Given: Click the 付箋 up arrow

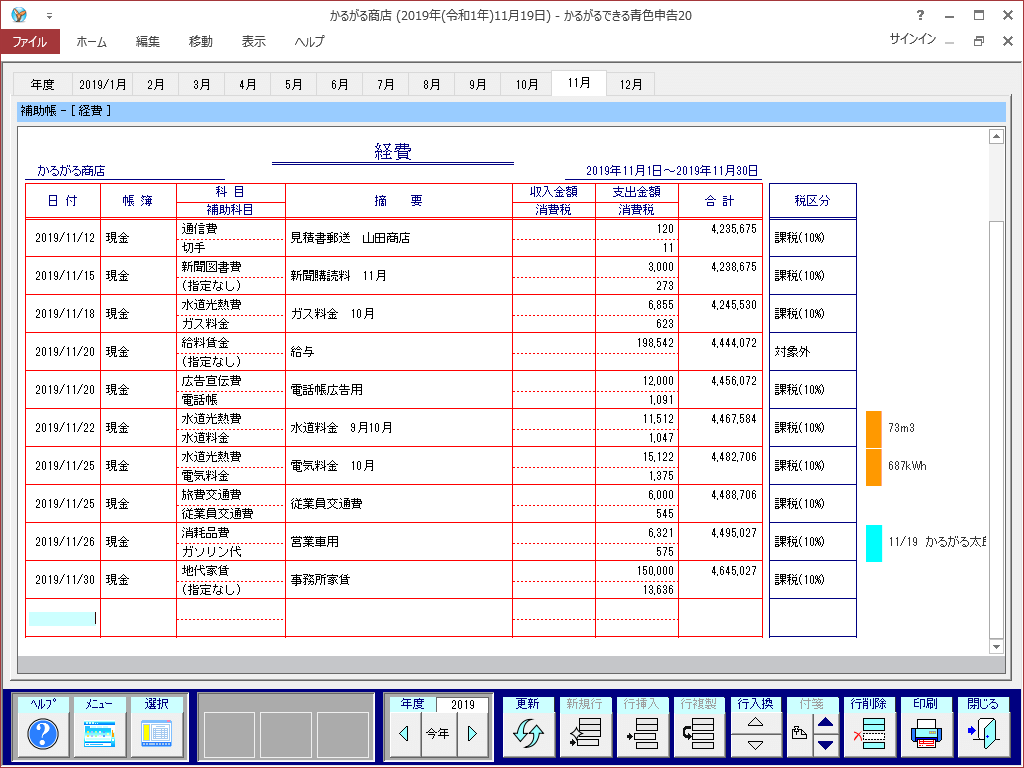Looking at the screenshot, I should pos(825,722).
